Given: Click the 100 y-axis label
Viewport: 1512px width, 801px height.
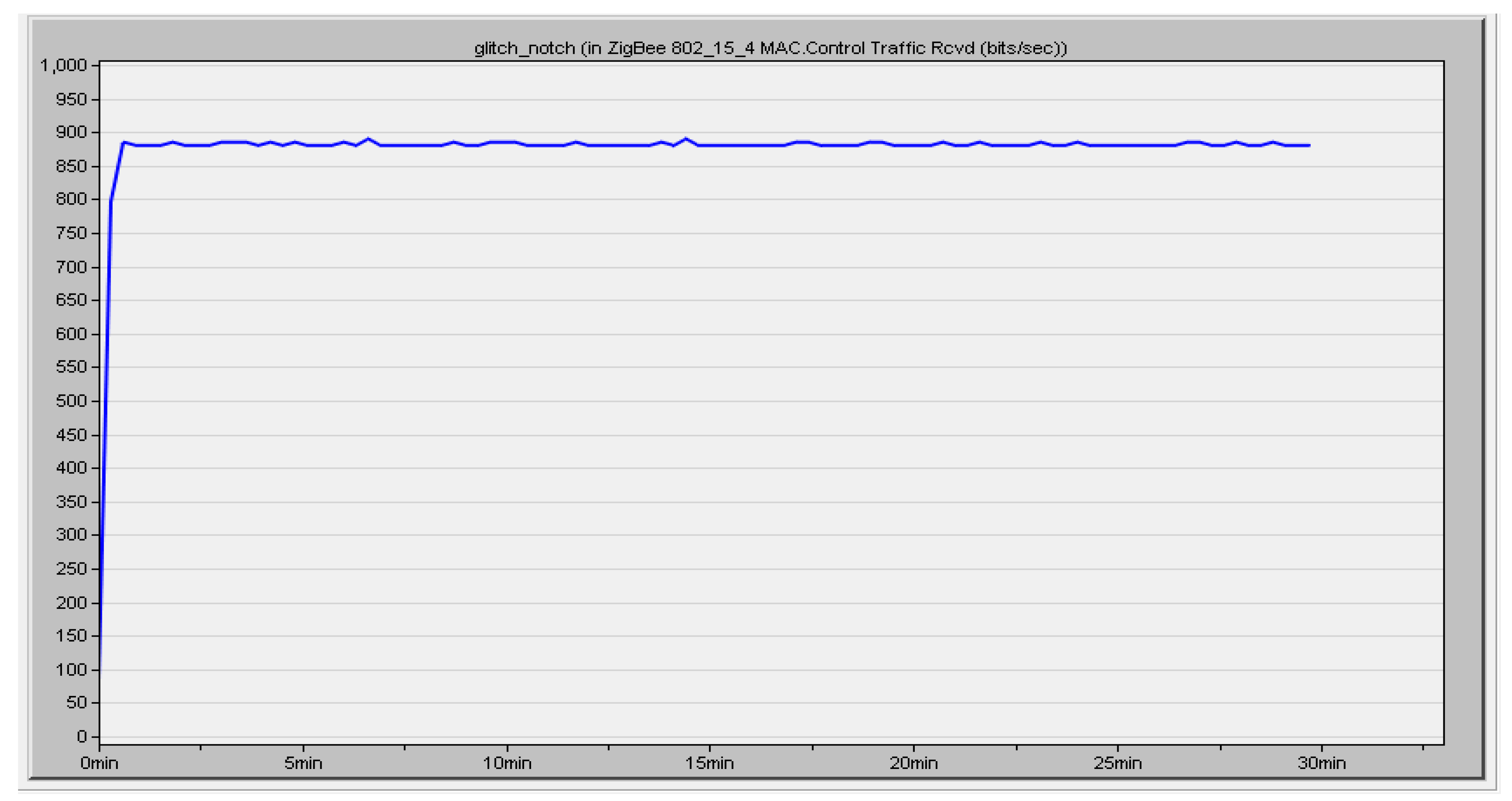Looking at the screenshot, I should tap(71, 670).
